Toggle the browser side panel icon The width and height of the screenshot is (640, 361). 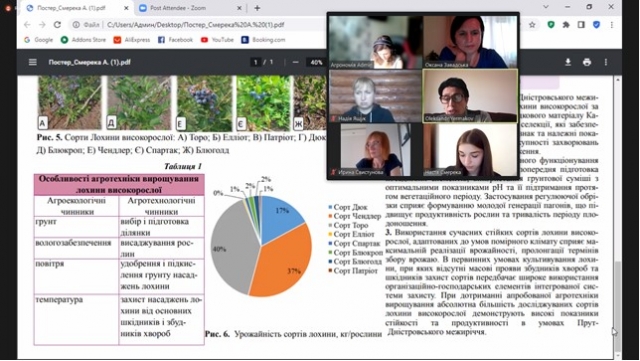581,25
